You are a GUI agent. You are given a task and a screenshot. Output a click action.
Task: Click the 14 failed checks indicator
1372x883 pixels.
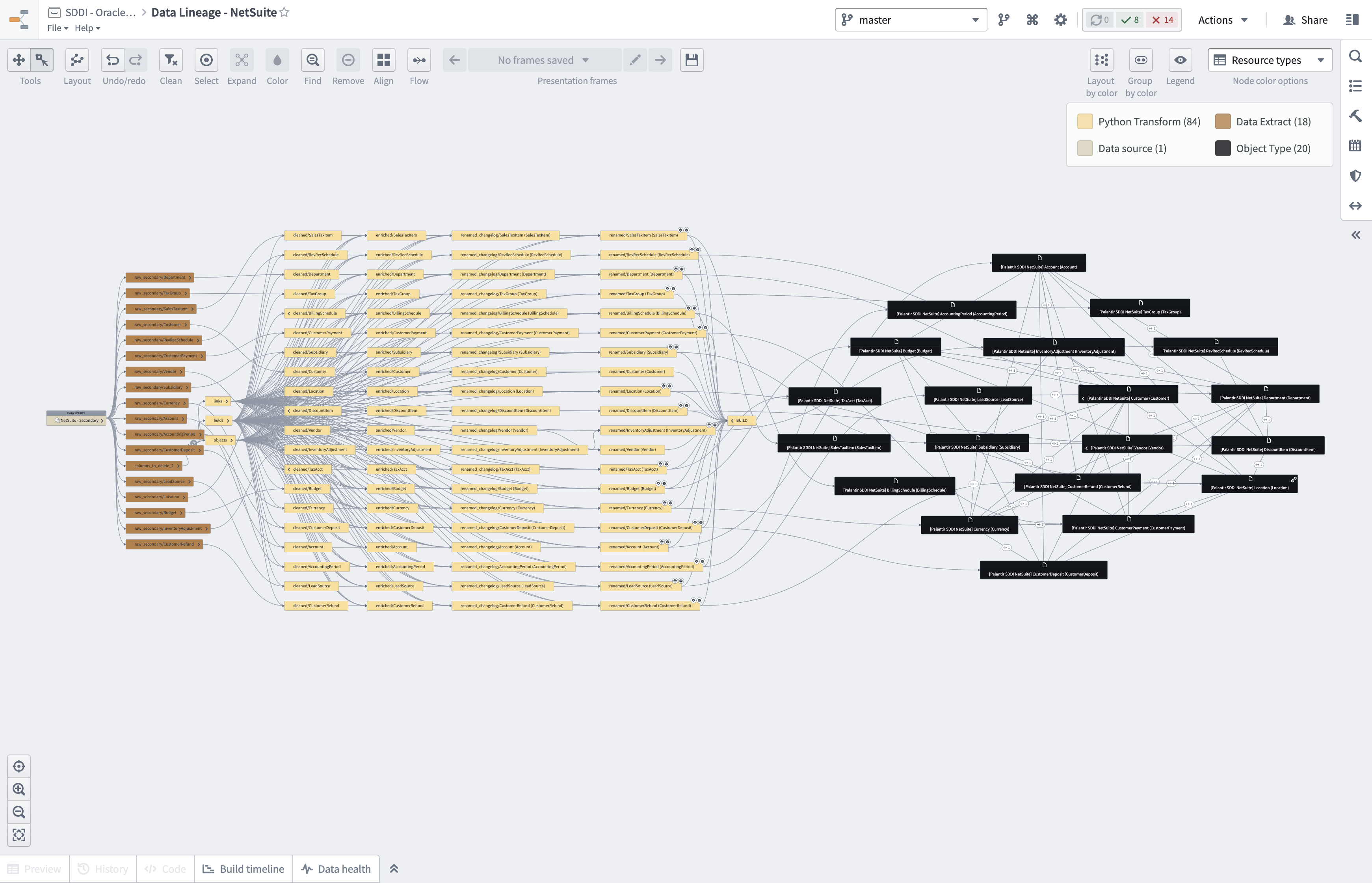1163,20
